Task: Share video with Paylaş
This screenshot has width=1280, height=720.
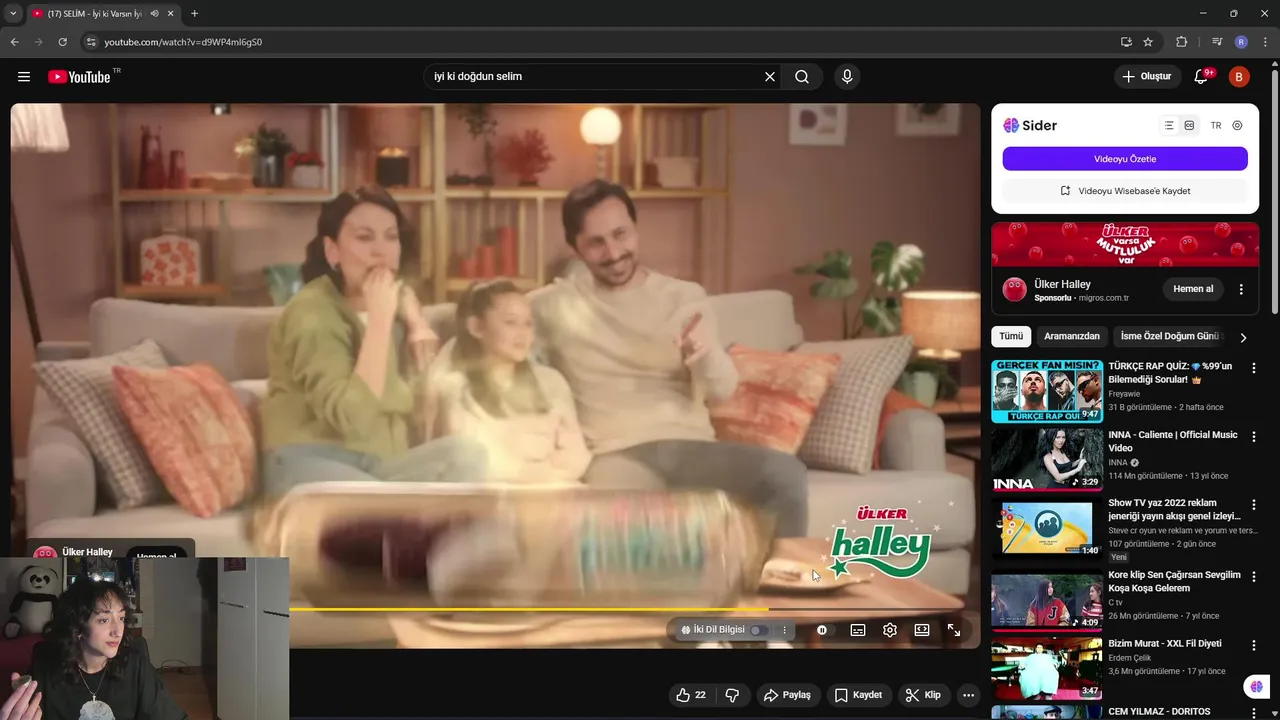Action: 787,695
